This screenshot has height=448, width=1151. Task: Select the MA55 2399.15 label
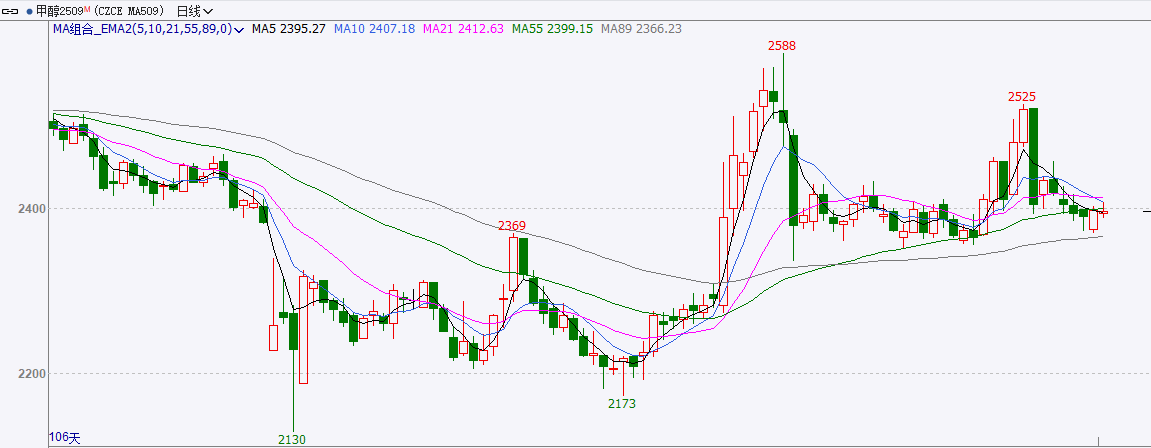pos(552,29)
